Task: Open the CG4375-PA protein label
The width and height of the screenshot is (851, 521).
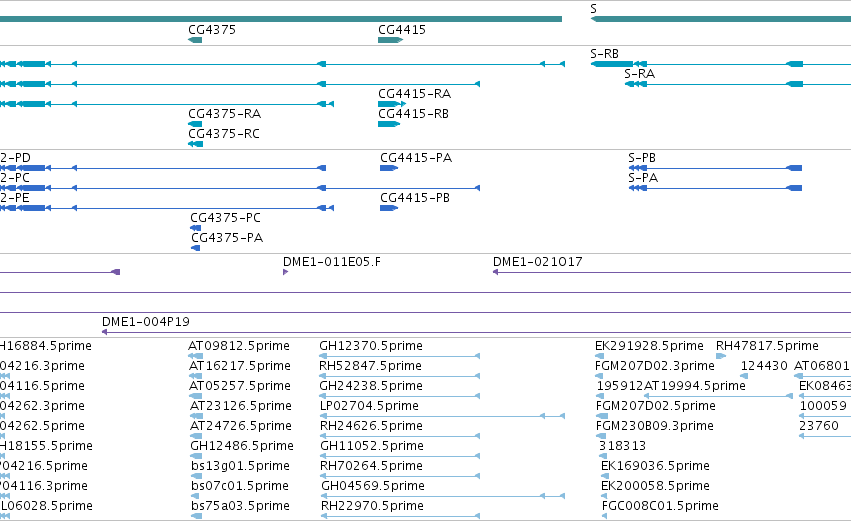Action: tap(227, 238)
